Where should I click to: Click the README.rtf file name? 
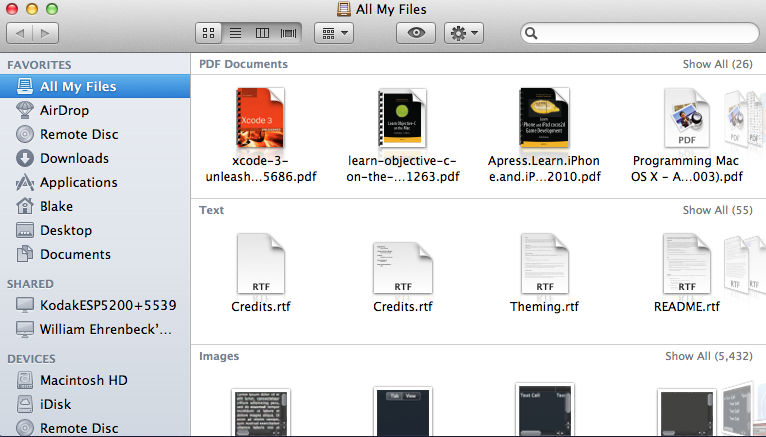tap(686, 307)
